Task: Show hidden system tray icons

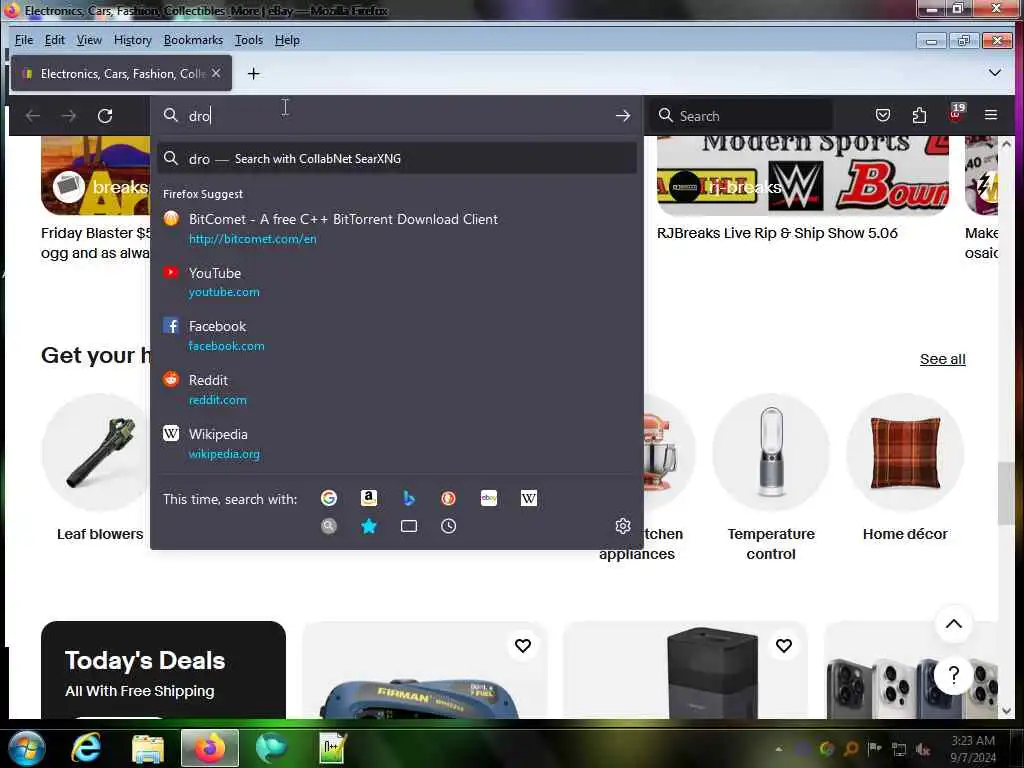Action: (x=778, y=749)
